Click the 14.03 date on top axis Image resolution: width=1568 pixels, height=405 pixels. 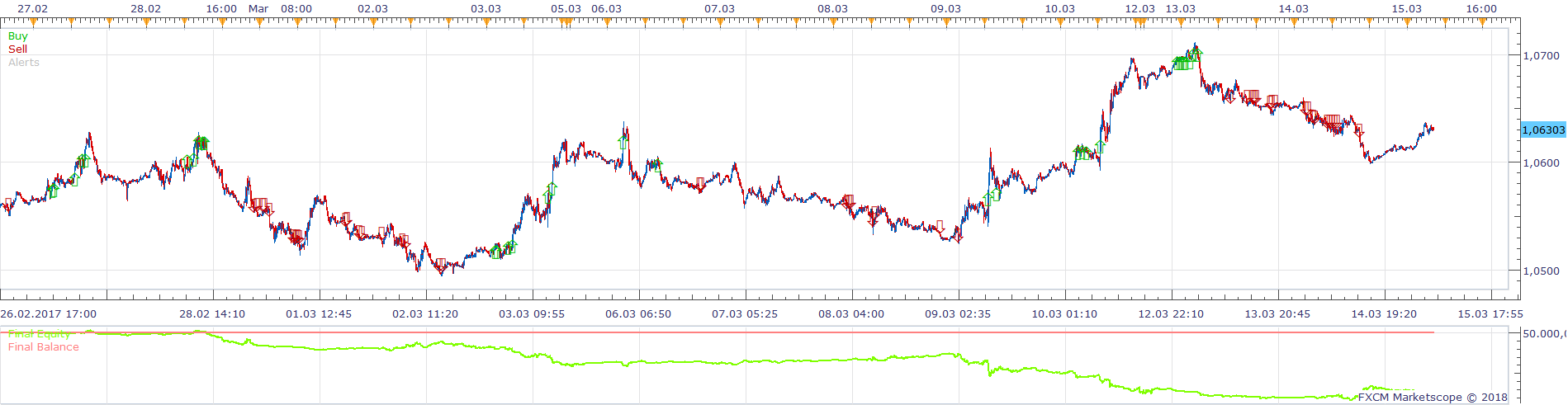click(1293, 9)
